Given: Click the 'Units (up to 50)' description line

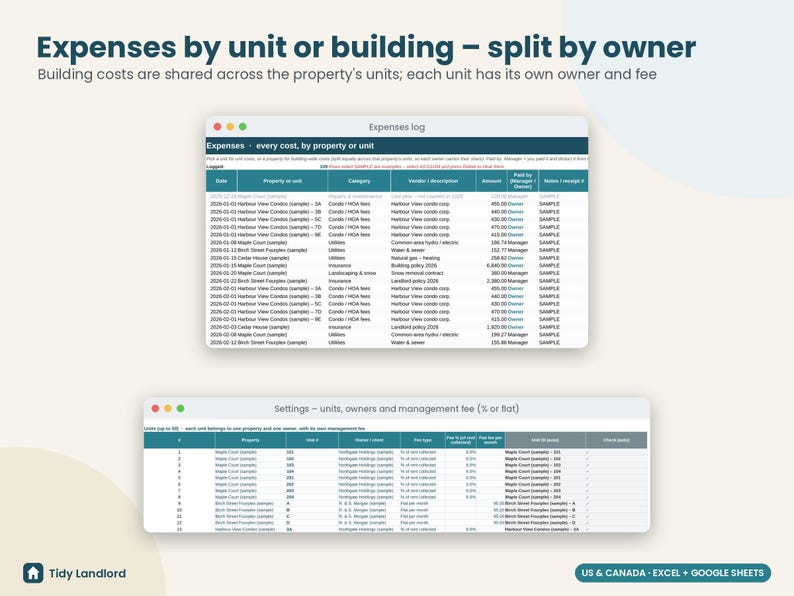Looking at the screenshot, I should coord(254,428).
